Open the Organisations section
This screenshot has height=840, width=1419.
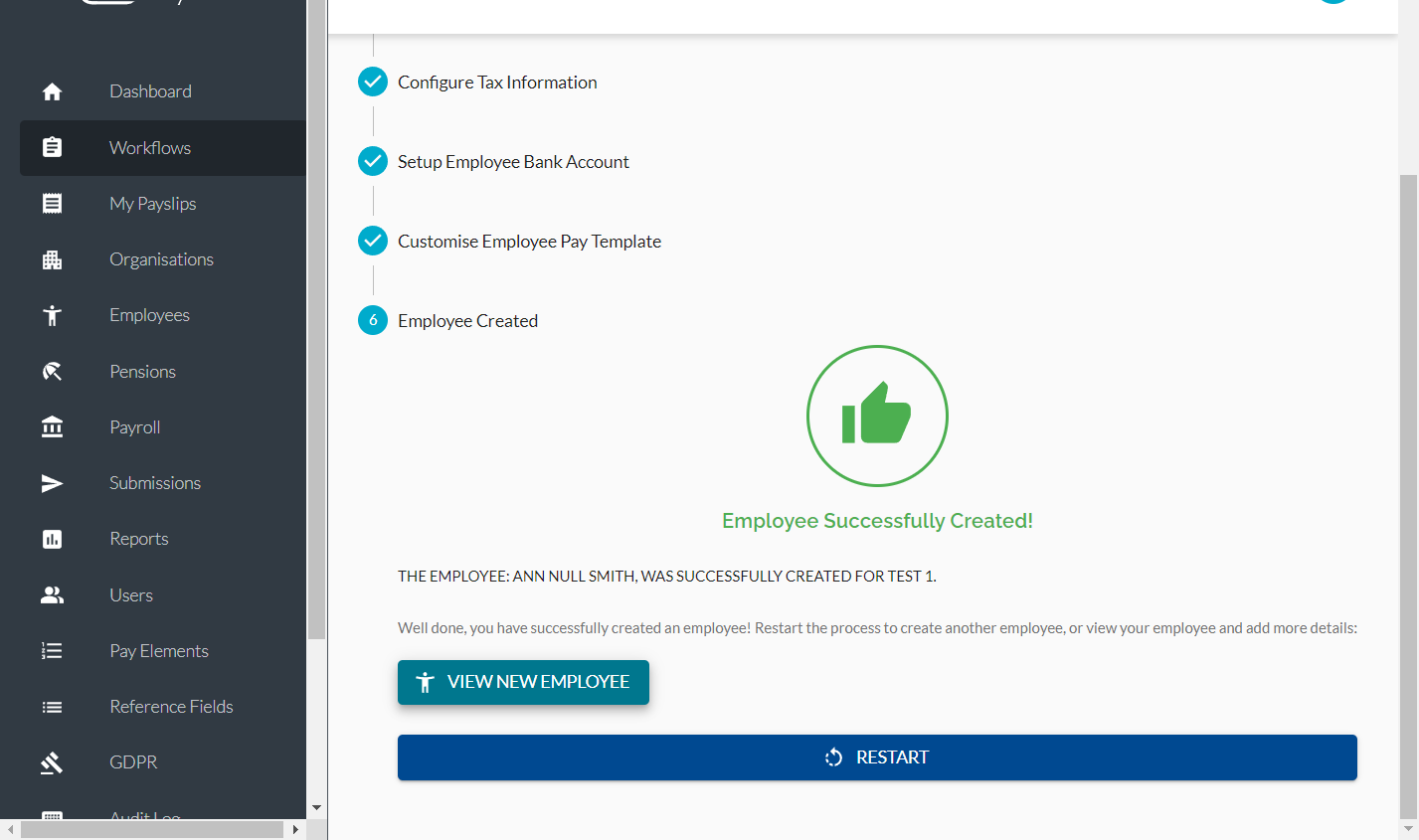(163, 259)
